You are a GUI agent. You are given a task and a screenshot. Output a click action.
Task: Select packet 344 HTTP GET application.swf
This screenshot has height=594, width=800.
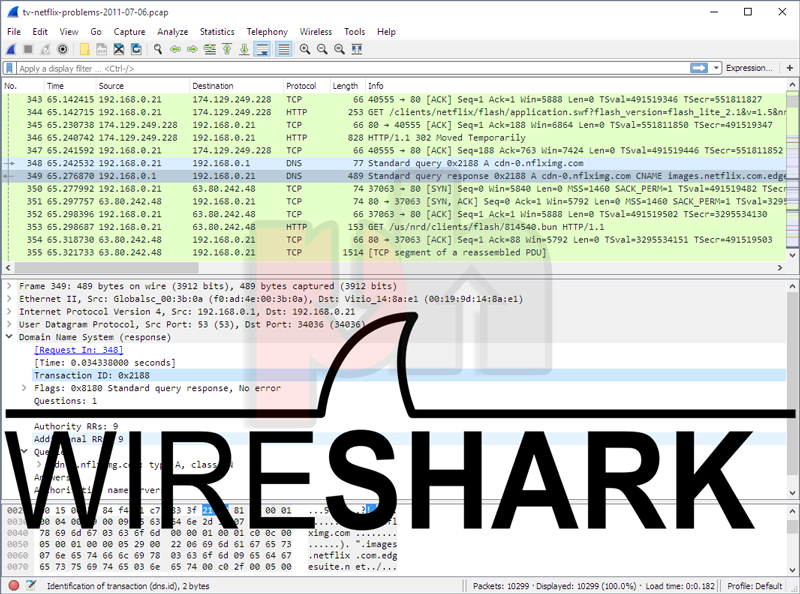394,112
